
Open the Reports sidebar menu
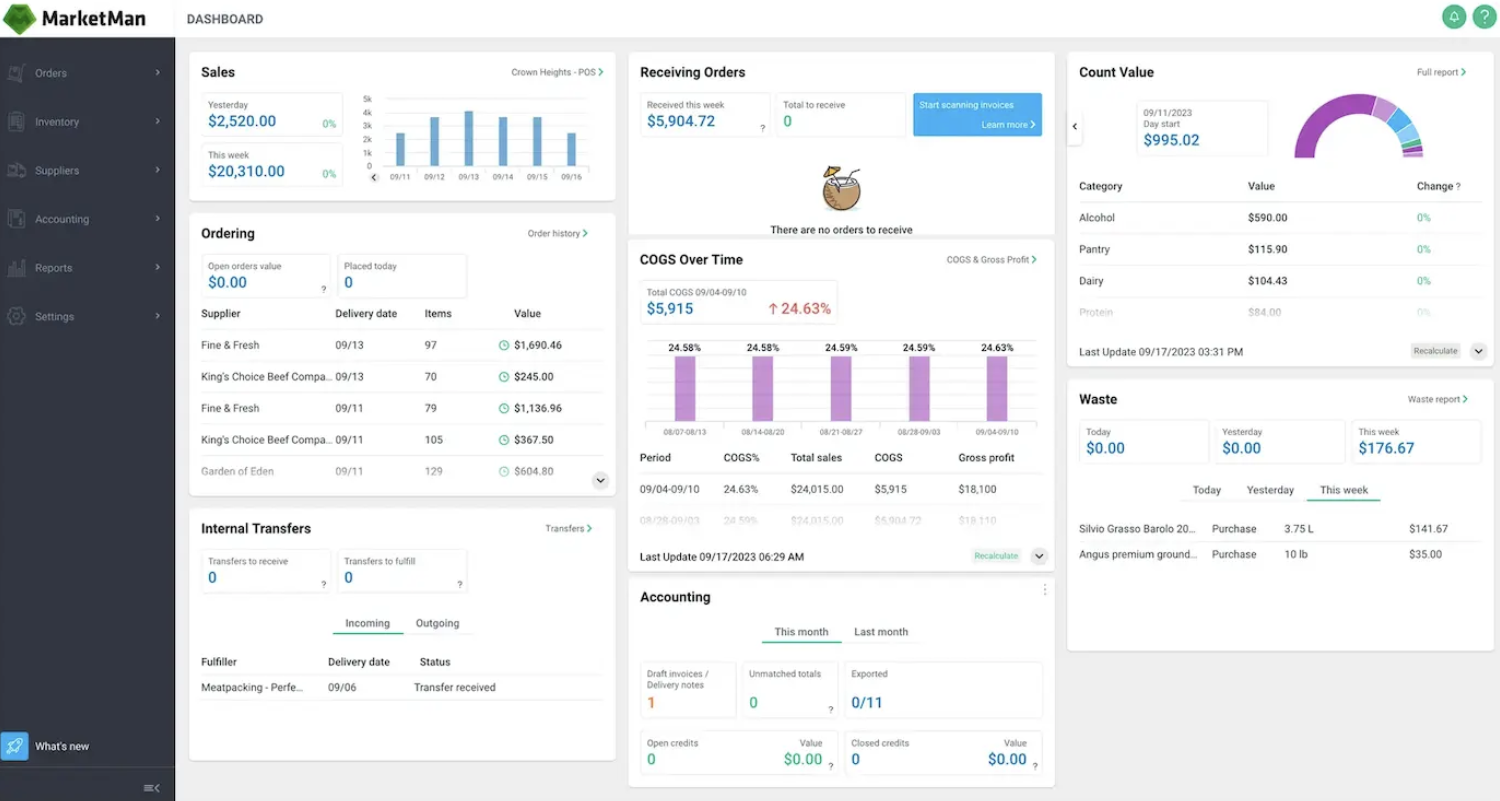point(85,268)
